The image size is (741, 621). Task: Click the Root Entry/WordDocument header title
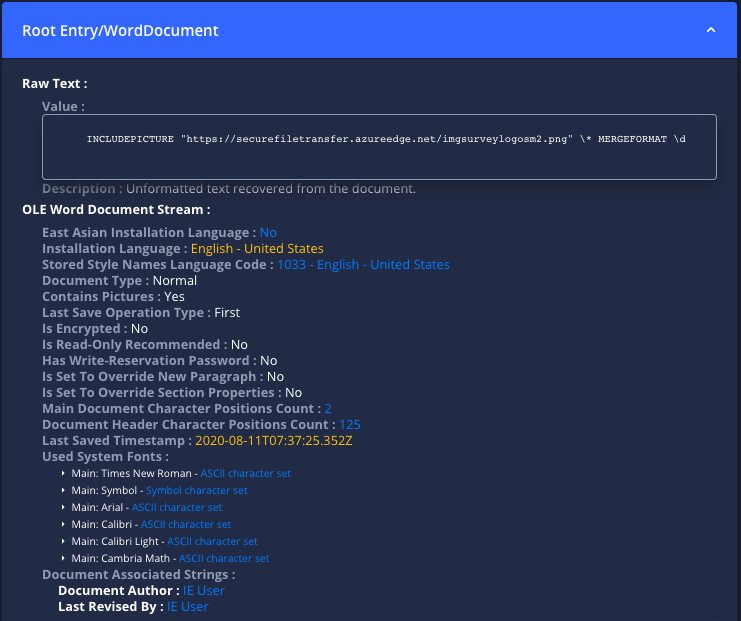pyautogui.click(x=120, y=31)
